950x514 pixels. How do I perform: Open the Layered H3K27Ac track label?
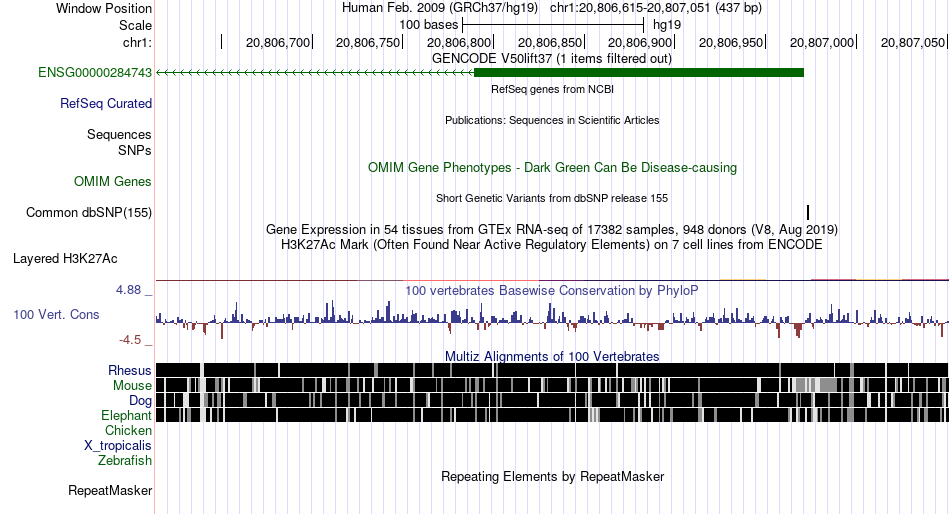tap(65, 259)
